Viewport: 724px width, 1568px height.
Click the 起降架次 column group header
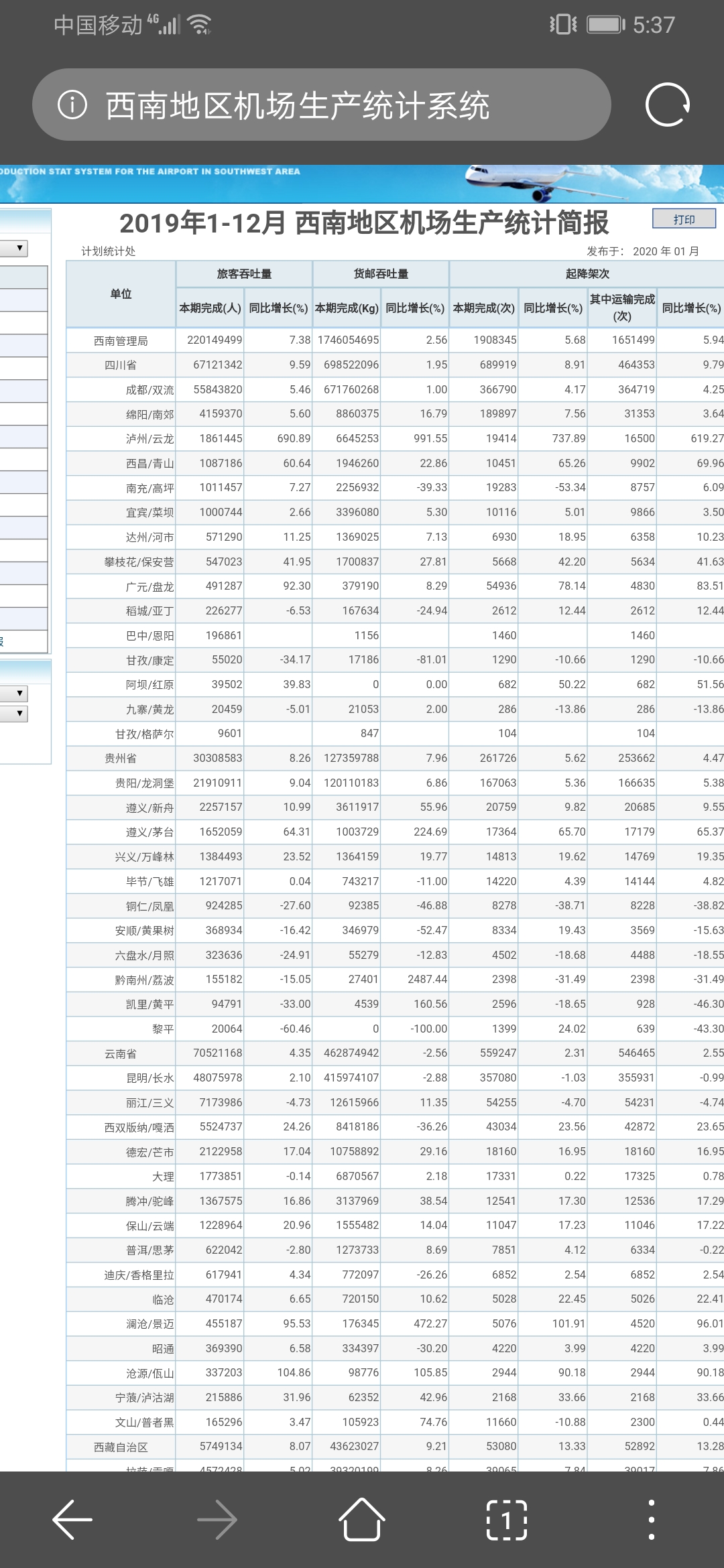pos(587,273)
